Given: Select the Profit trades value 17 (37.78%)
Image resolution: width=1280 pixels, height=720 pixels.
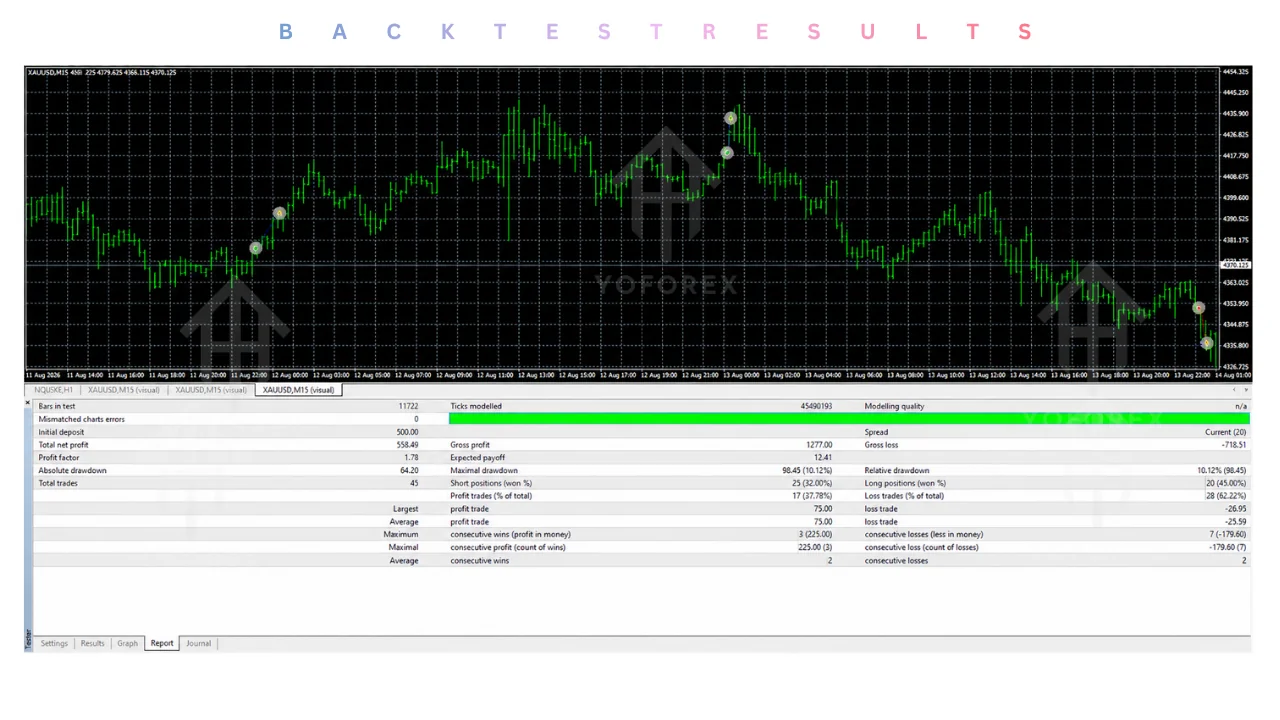Looking at the screenshot, I should pyautogui.click(x=812, y=496).
